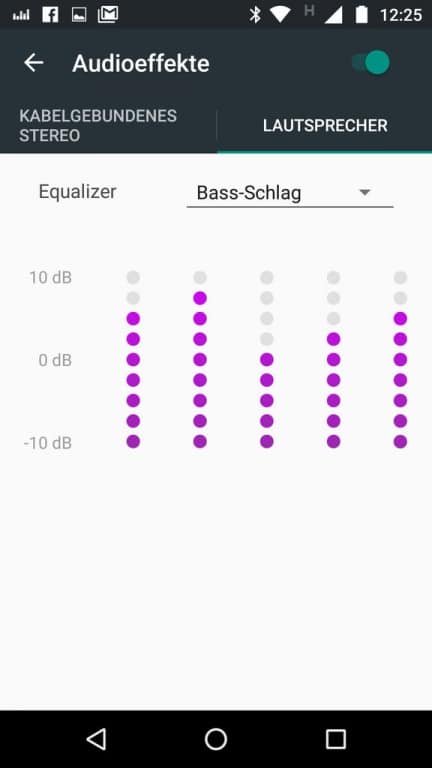Tap the picture notification icon in status bar
Image resolution: width=432 pixels, height=768 pixels.
(79, 15)
